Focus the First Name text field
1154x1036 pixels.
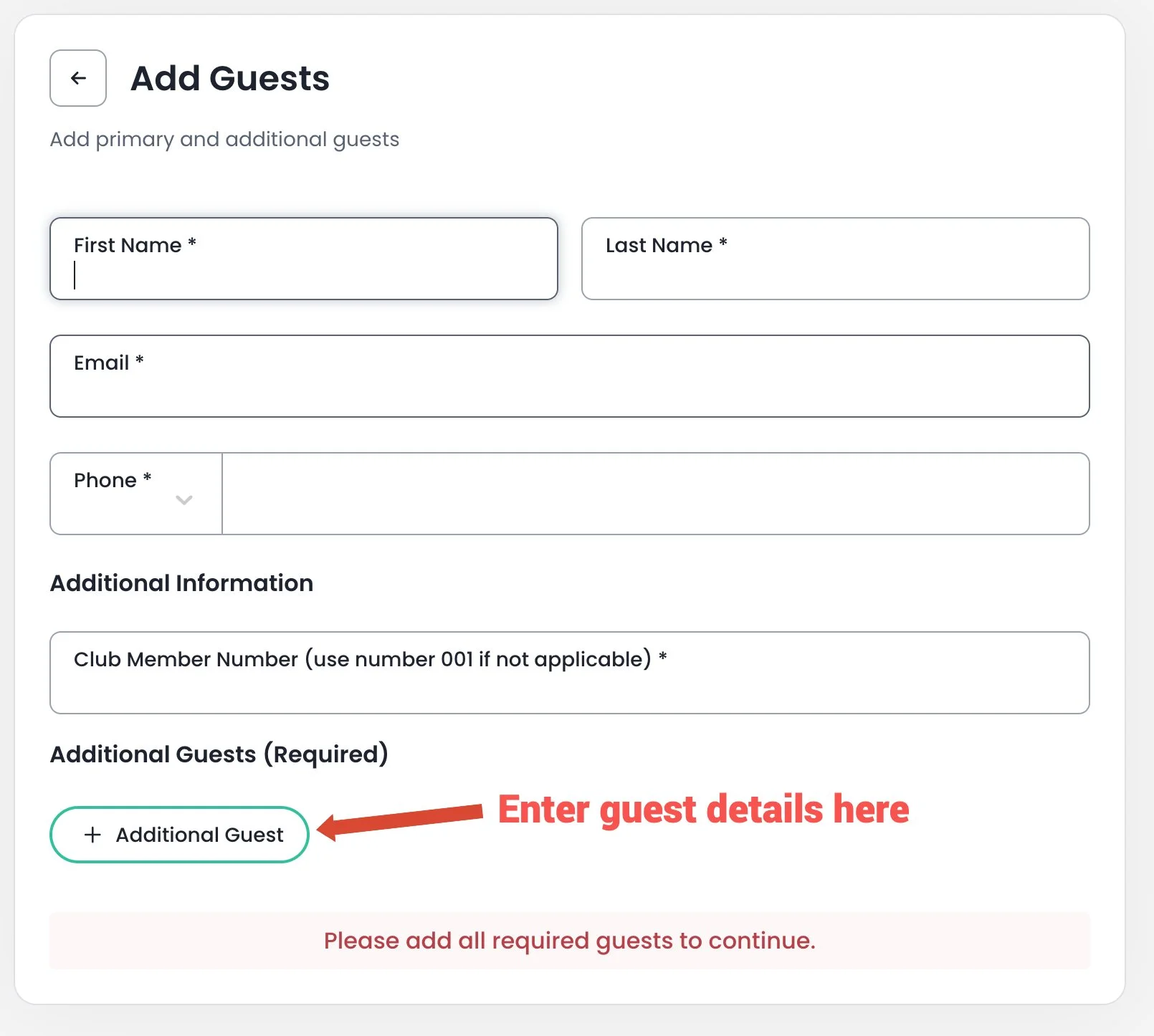(x=304, y=259)
